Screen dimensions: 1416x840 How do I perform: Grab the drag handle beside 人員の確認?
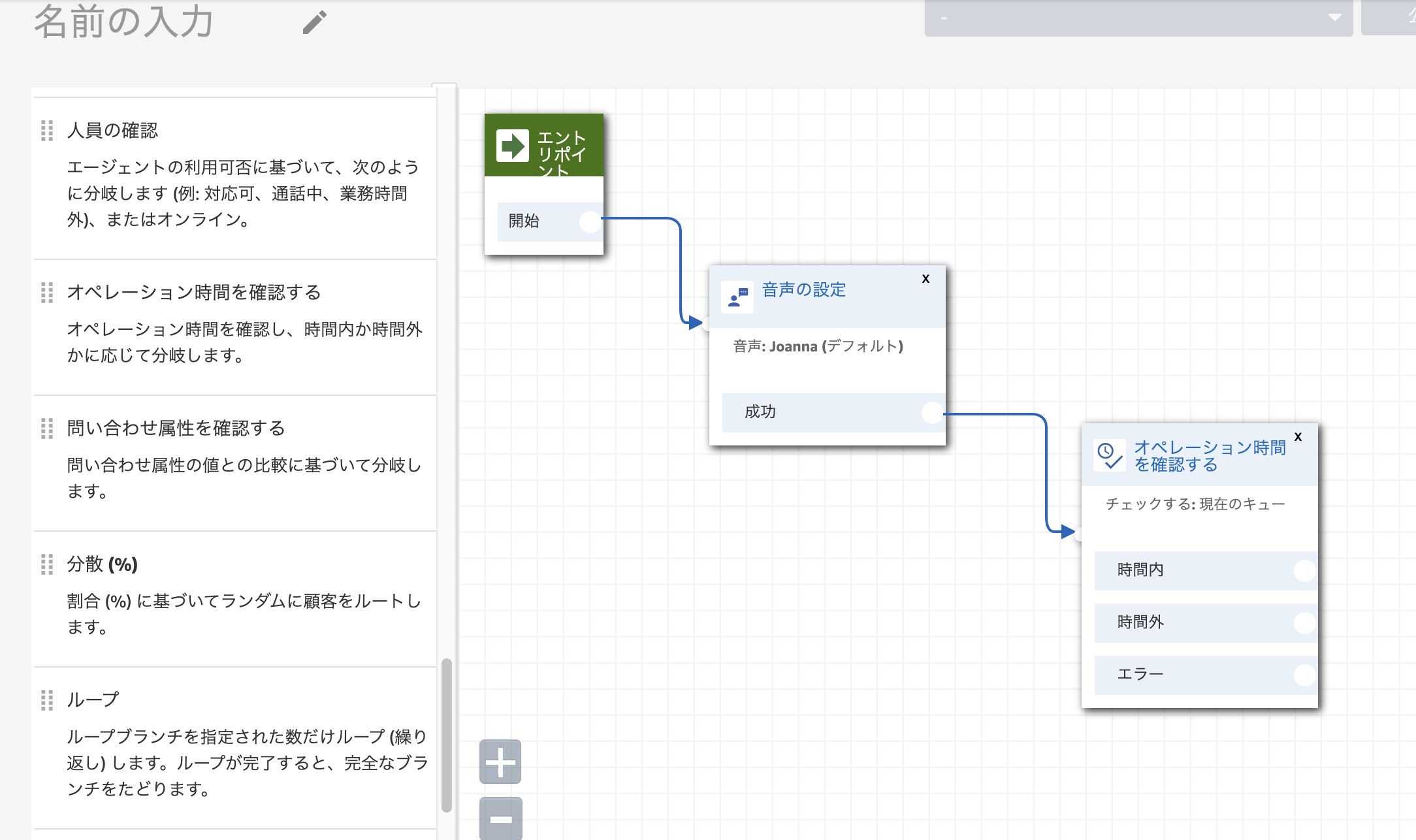(47, 131)
